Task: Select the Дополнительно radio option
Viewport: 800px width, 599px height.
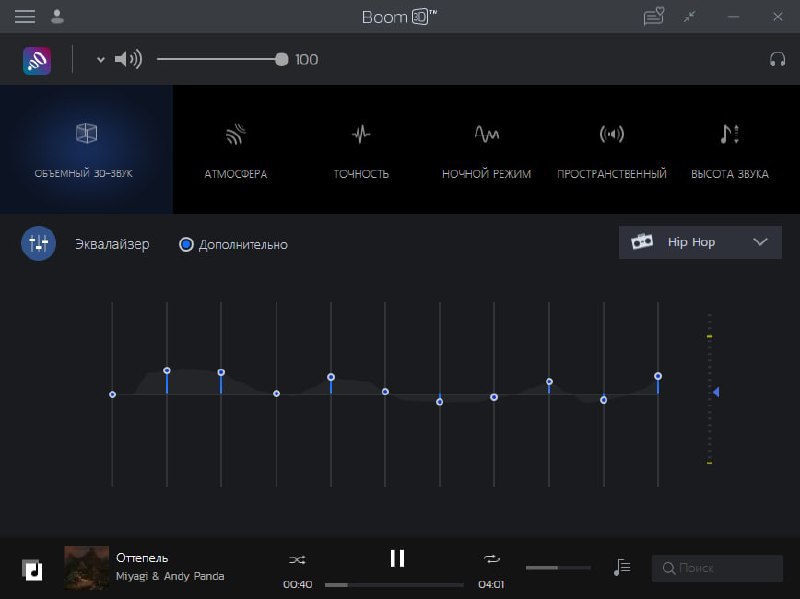Action: (186, 244)
